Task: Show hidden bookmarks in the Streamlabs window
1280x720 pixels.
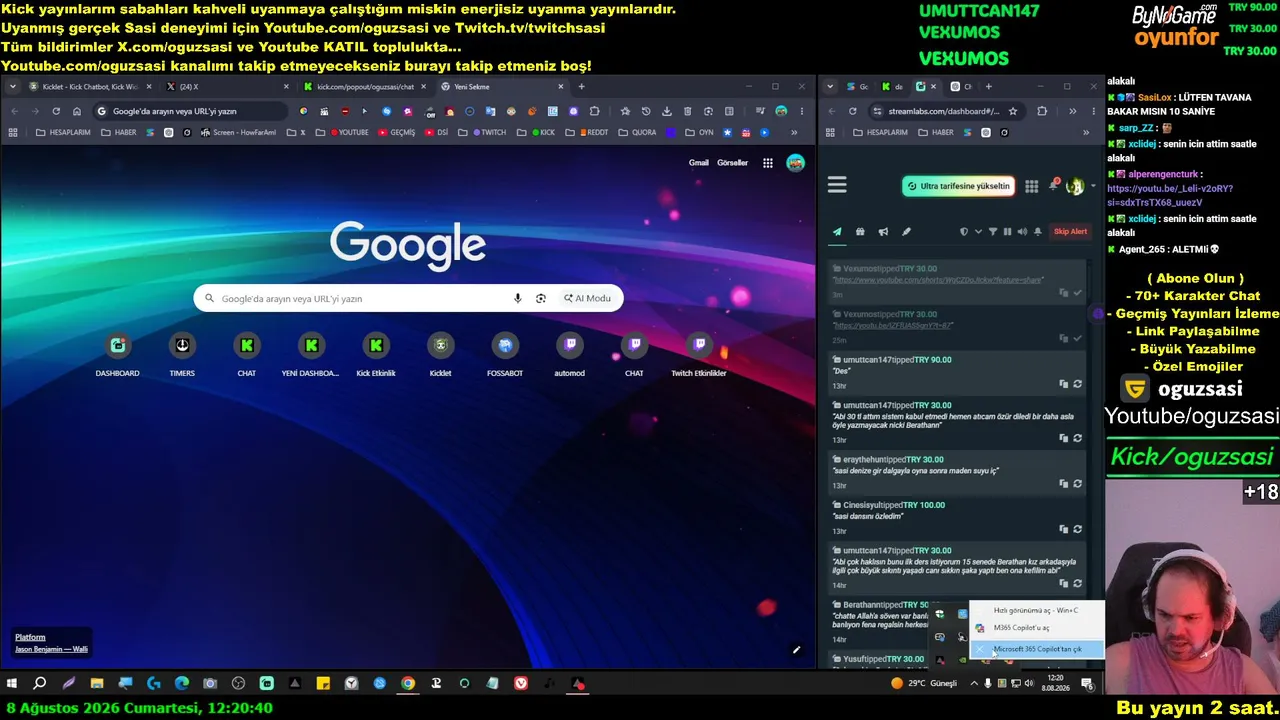Action: click(1086, 132)
